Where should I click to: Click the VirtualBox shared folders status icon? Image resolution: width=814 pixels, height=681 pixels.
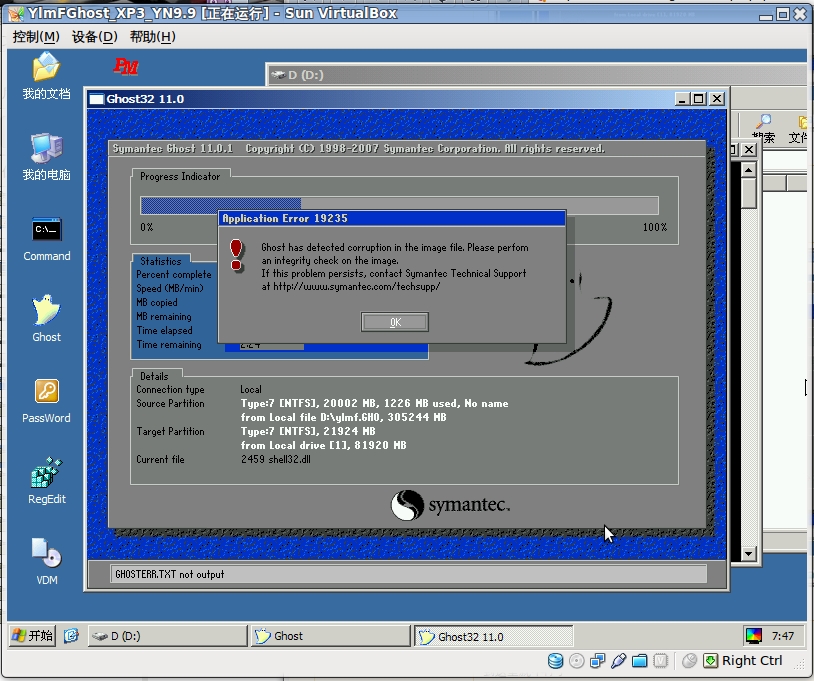click(x=640, y=661)
